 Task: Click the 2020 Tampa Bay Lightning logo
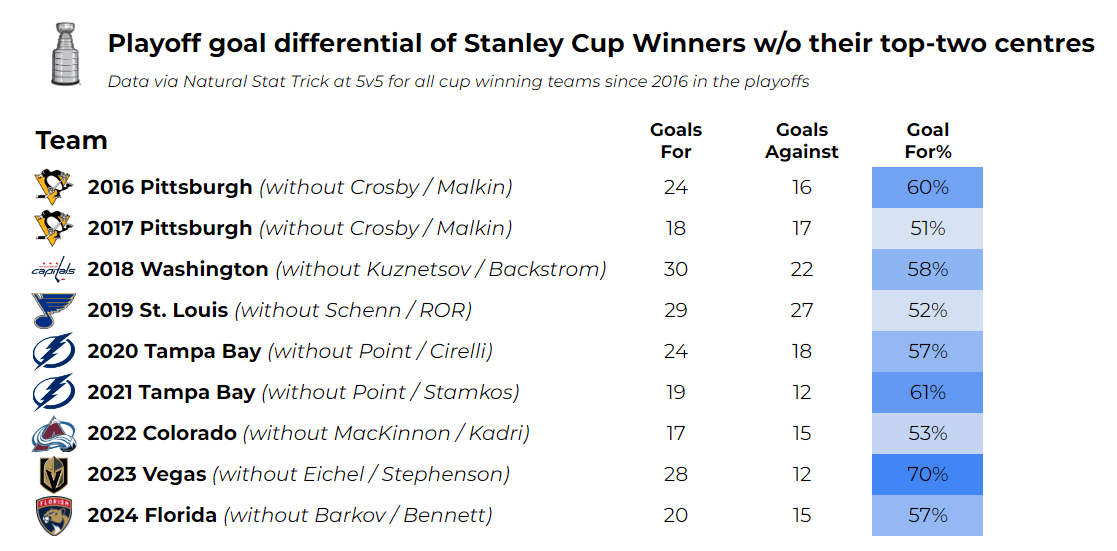(54, 352)
